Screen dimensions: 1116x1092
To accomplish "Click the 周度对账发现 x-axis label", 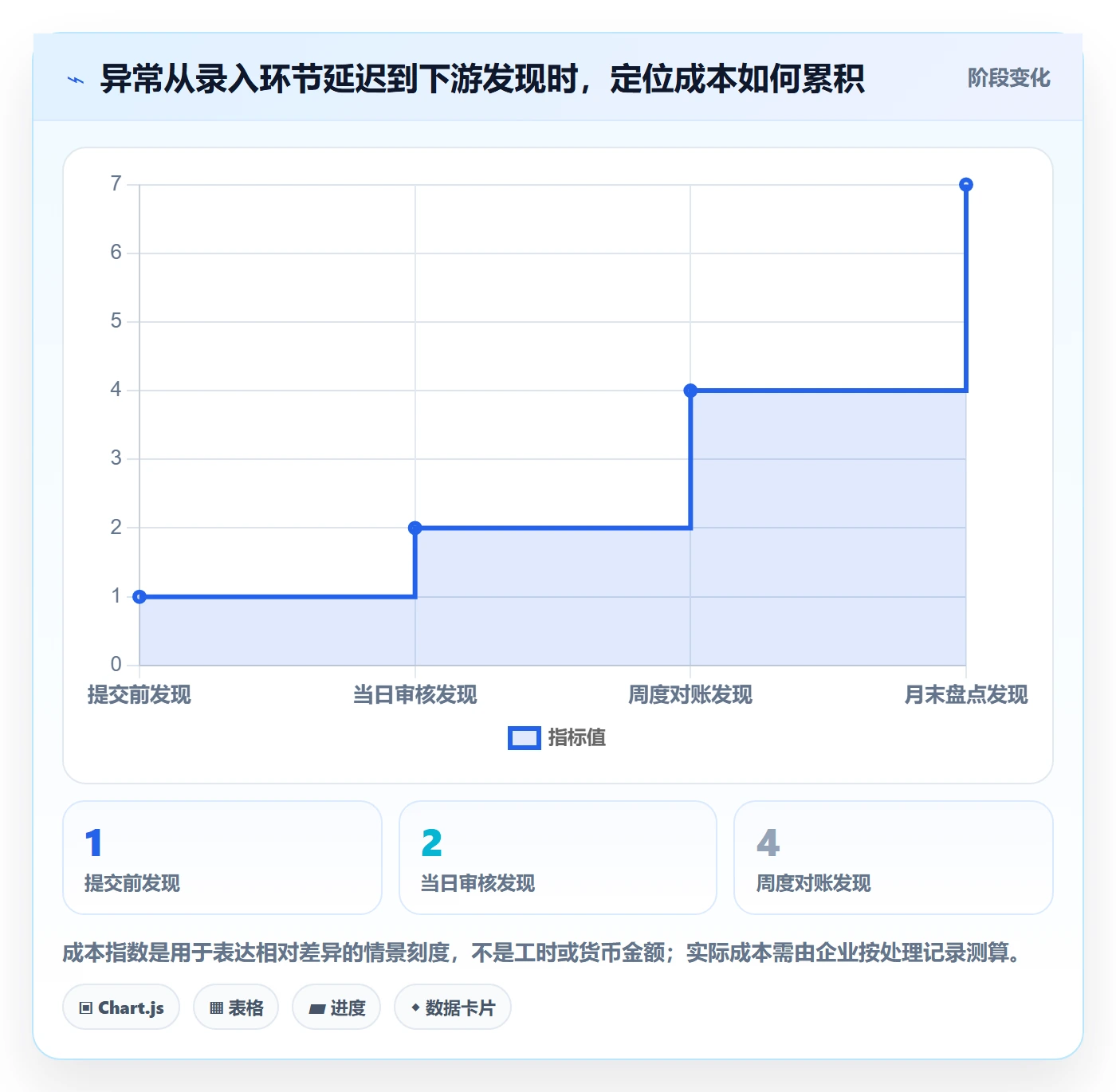I will (690, 695).
